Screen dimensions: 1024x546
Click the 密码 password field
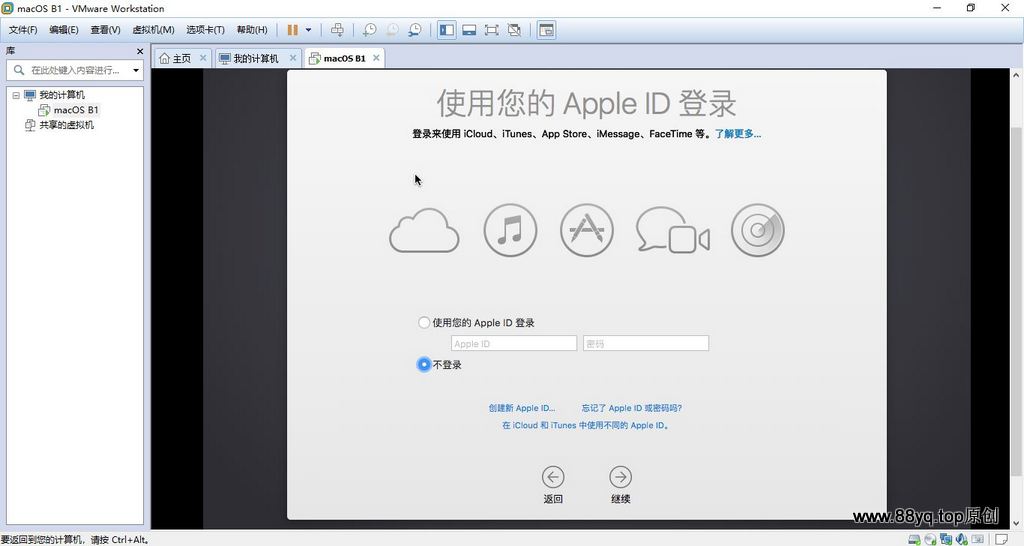(646, 344)
